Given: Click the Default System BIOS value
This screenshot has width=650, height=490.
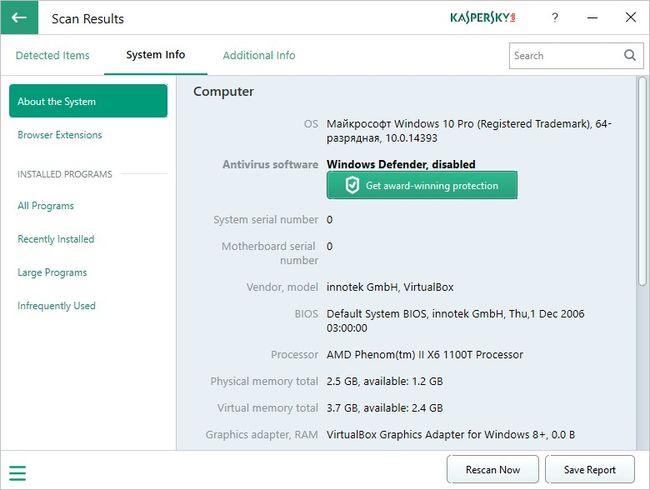Looking at the screenshot, I should (455, 320).
